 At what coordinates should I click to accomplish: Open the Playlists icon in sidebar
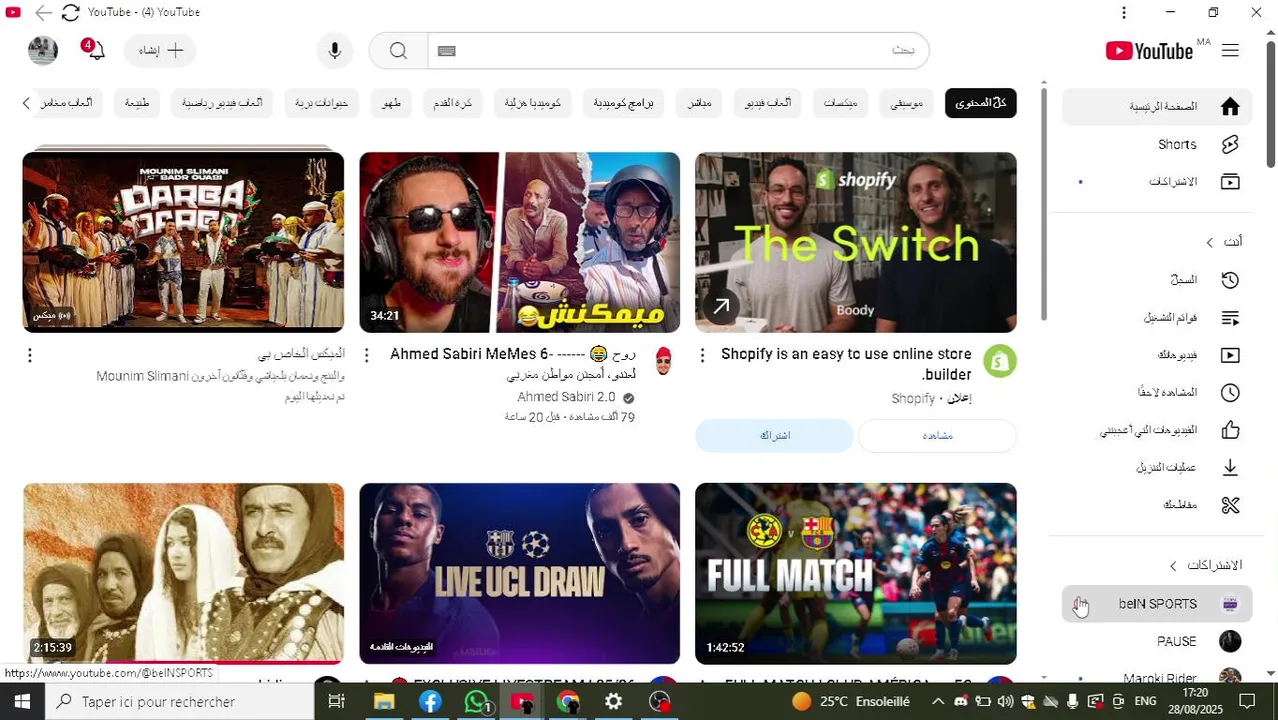pyautogui.click(x=1230, y=318)
